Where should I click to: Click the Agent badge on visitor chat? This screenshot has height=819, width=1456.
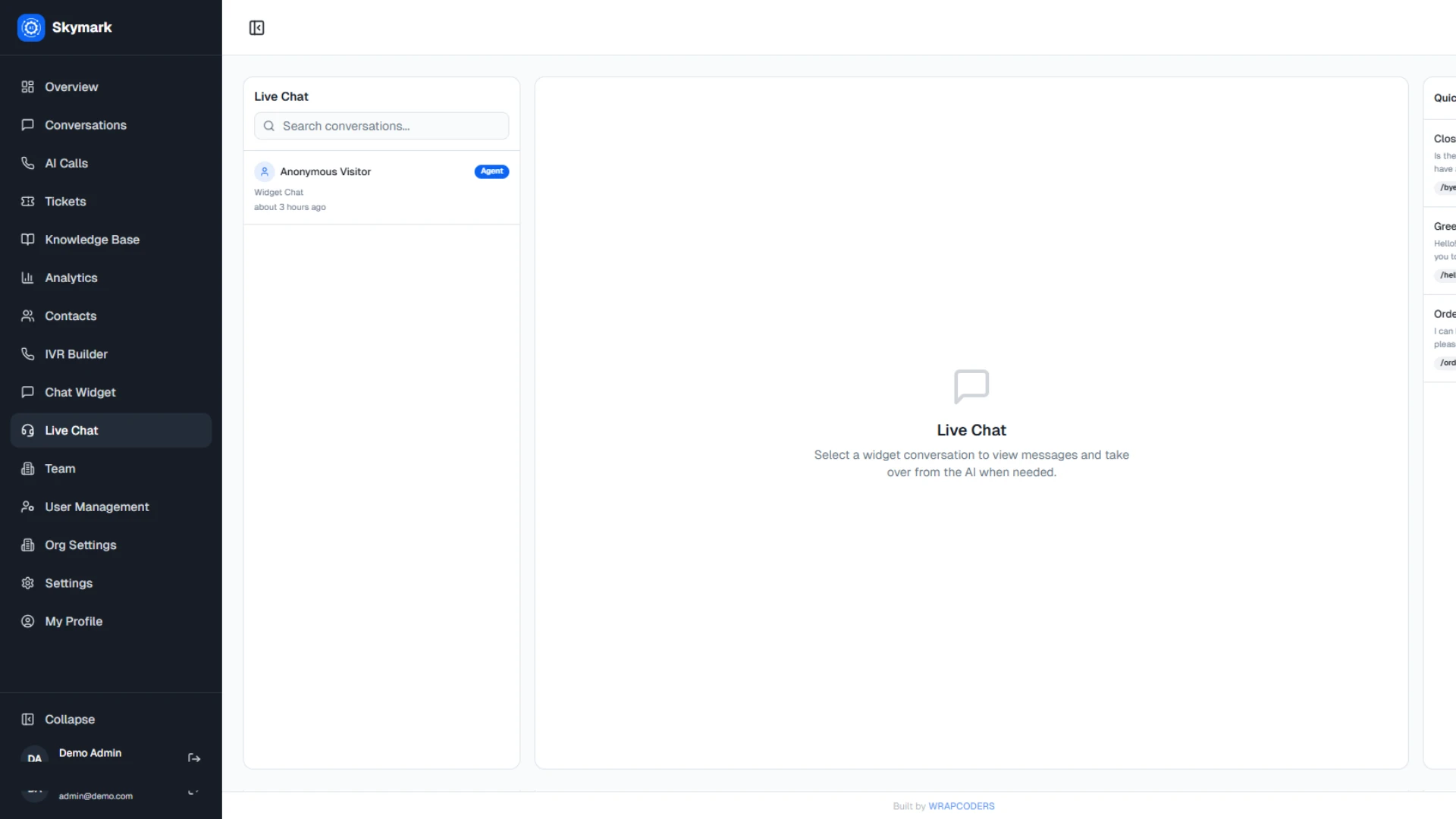coord(491,171)
